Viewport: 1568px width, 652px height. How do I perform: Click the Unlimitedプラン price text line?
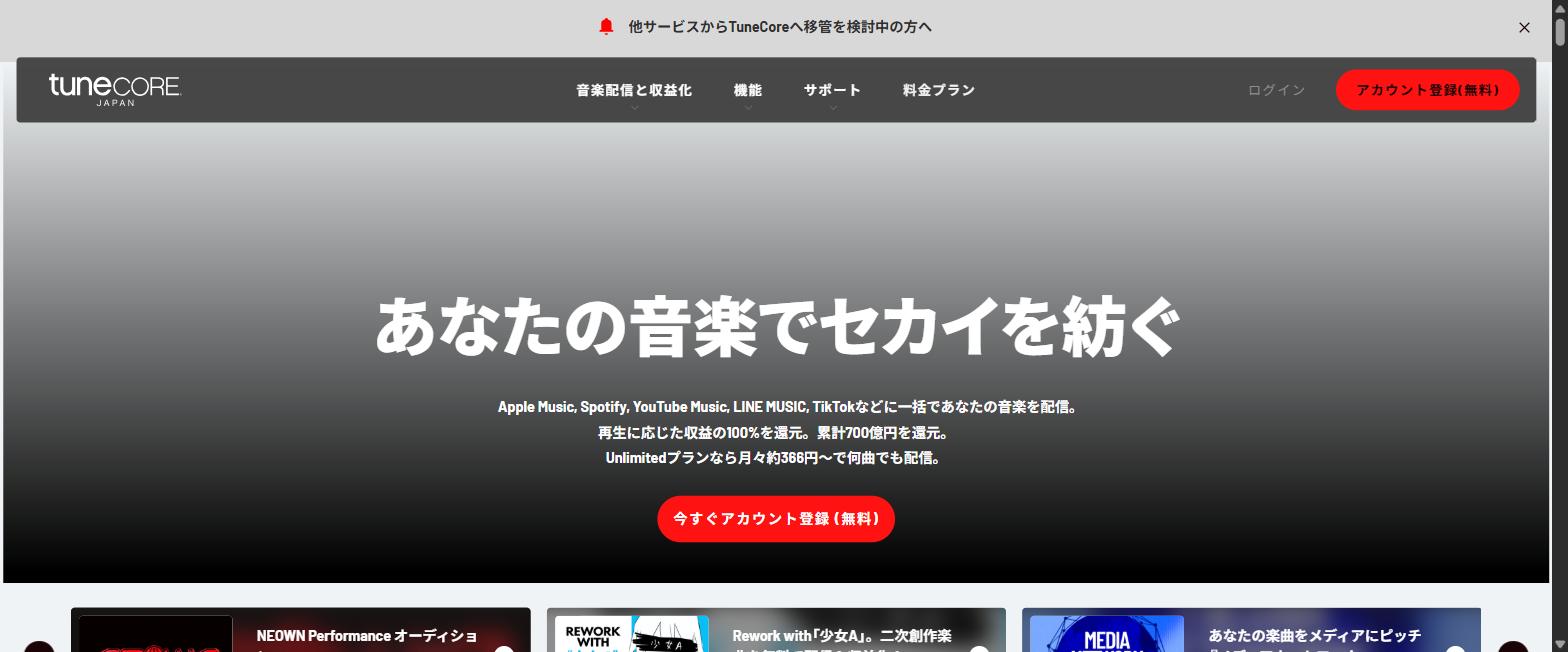pyautogui.click(x=773, y=458)
